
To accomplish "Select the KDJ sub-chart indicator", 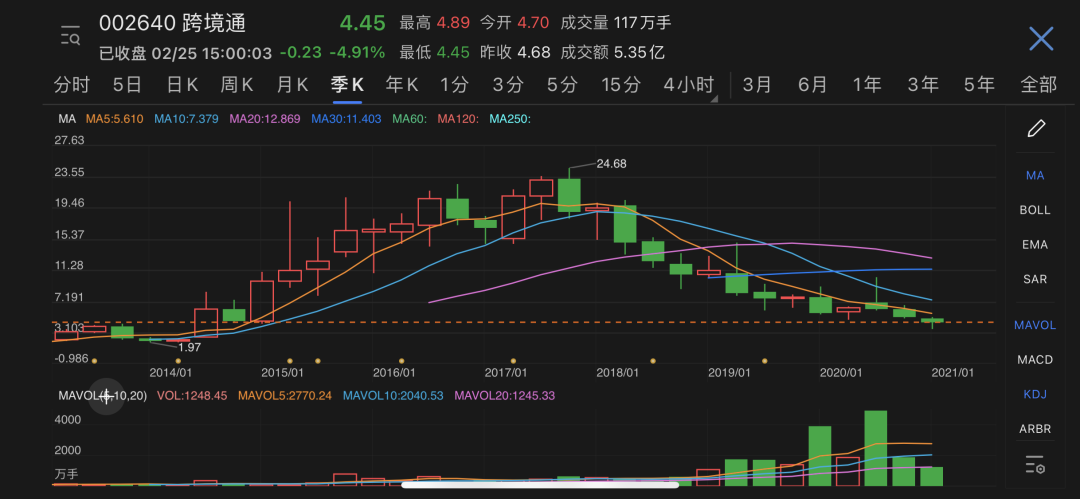I will pos(1035,394).
